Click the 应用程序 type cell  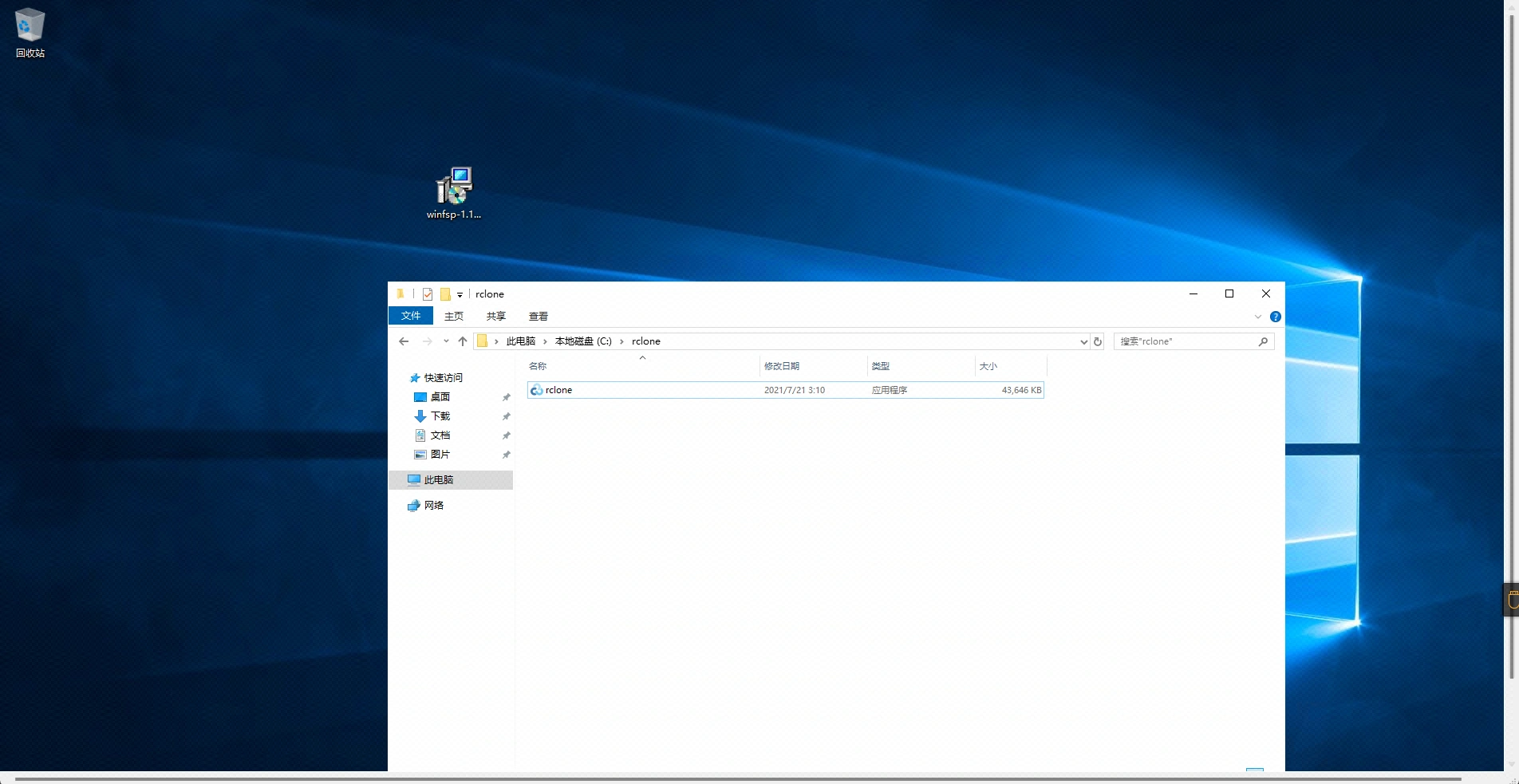click(890, 390)
